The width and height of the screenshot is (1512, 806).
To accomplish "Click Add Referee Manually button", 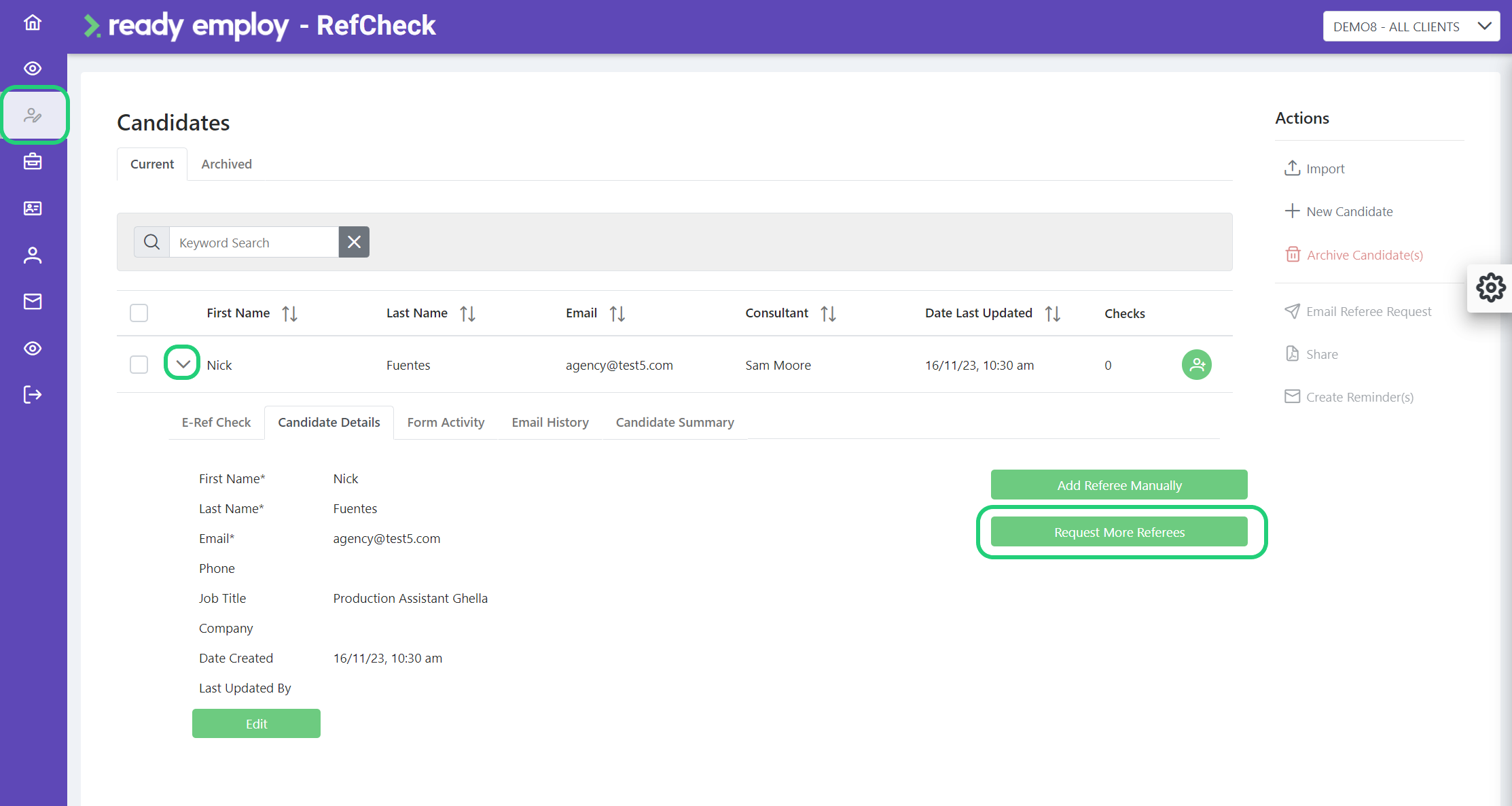I will pos(1119,485).
